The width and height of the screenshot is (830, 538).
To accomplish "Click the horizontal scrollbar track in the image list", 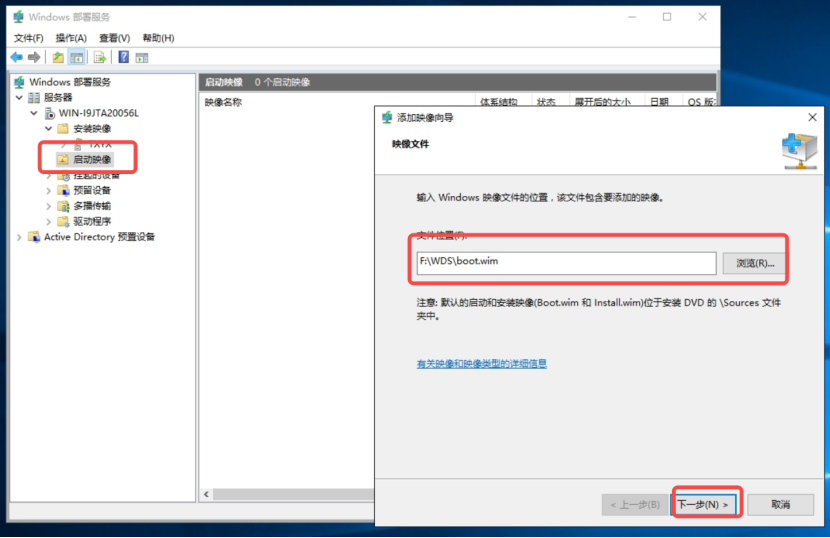I will point(294,494).
